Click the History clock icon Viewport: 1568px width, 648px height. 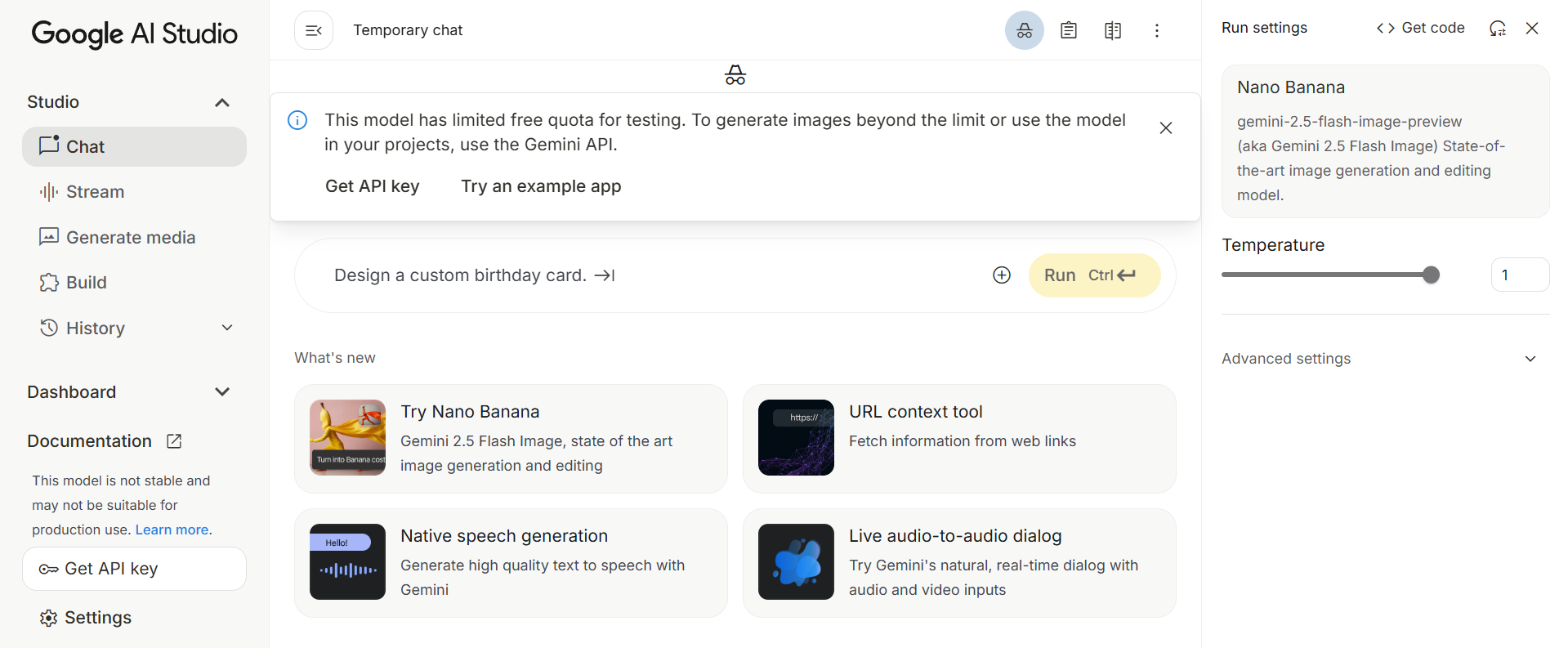49,328
